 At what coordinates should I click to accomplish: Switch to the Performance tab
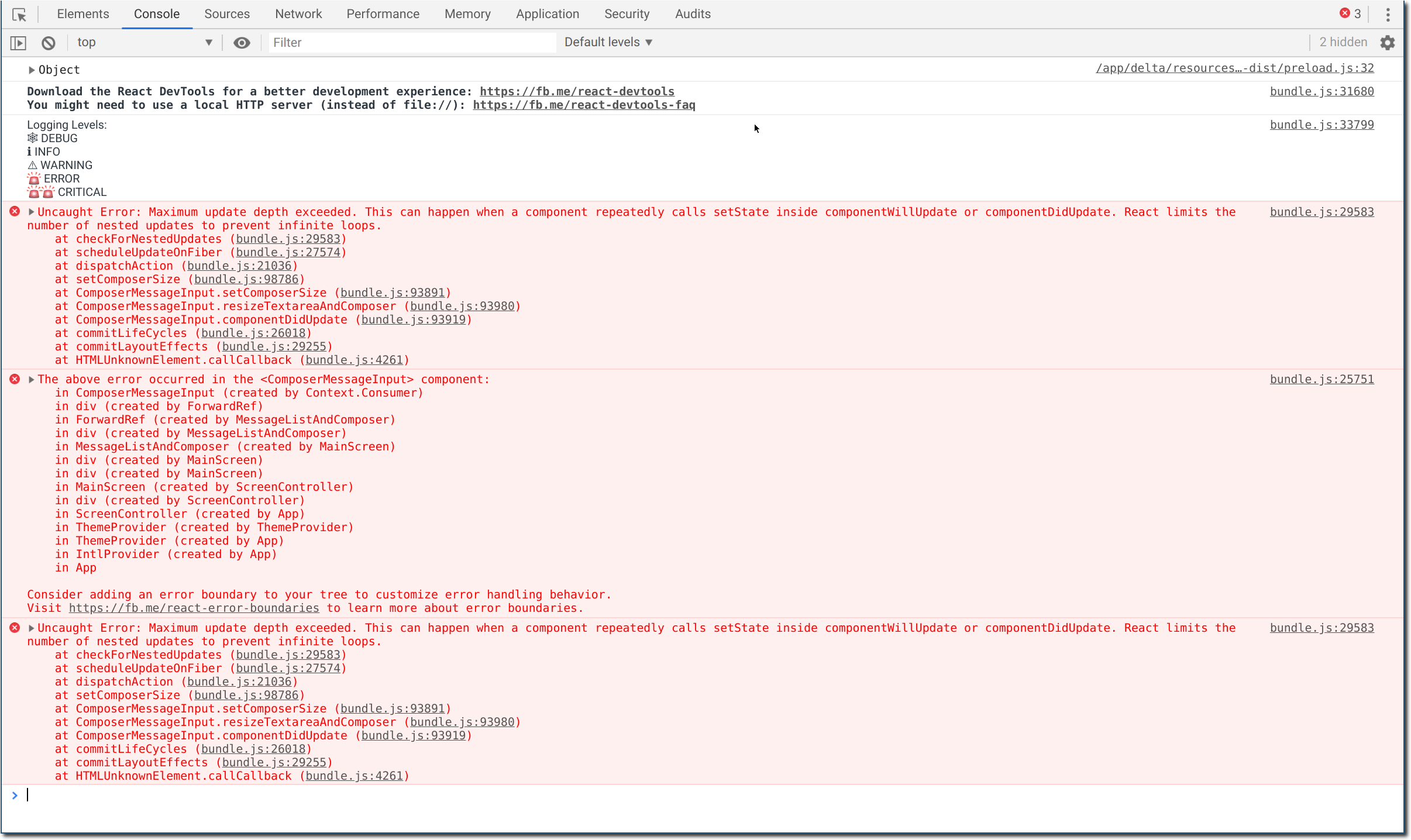click(x=383, y=14)
